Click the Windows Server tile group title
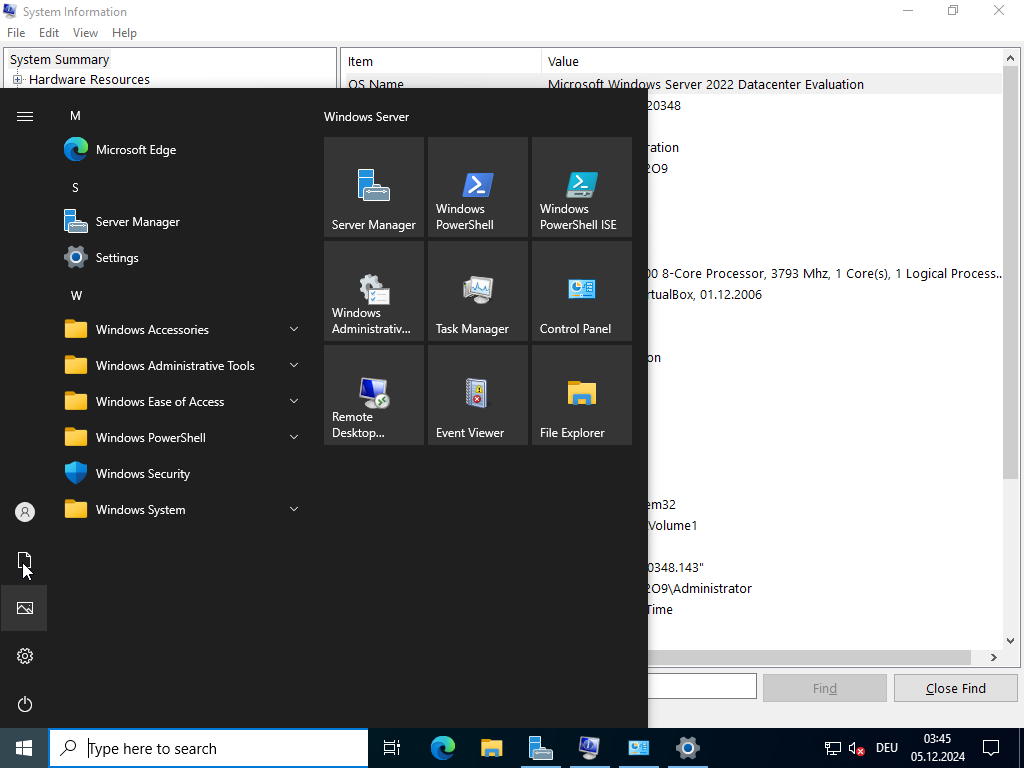The width and height of the screenshot is (1024, 768). click(x=366, y=117)
